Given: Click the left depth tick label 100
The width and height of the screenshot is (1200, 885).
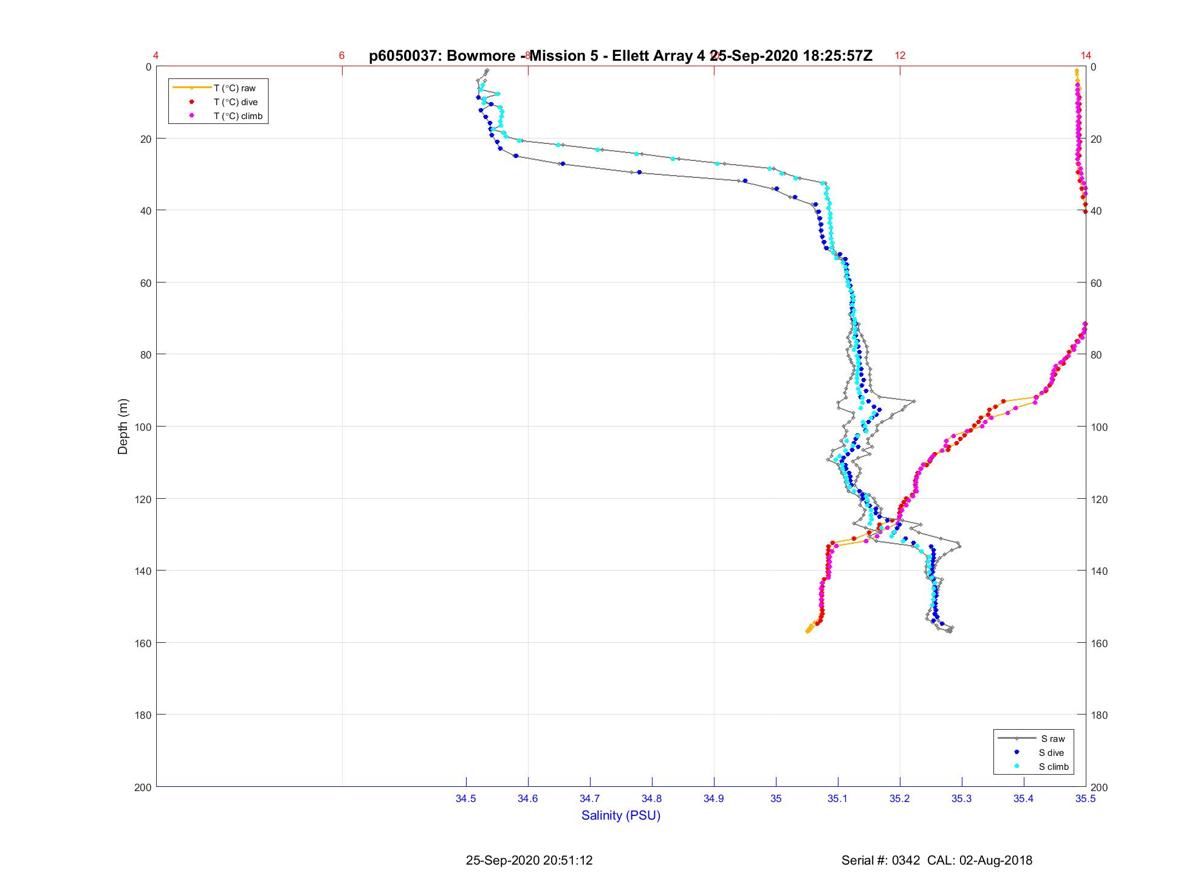Looking at the screenshot, I should click(142, 427).
